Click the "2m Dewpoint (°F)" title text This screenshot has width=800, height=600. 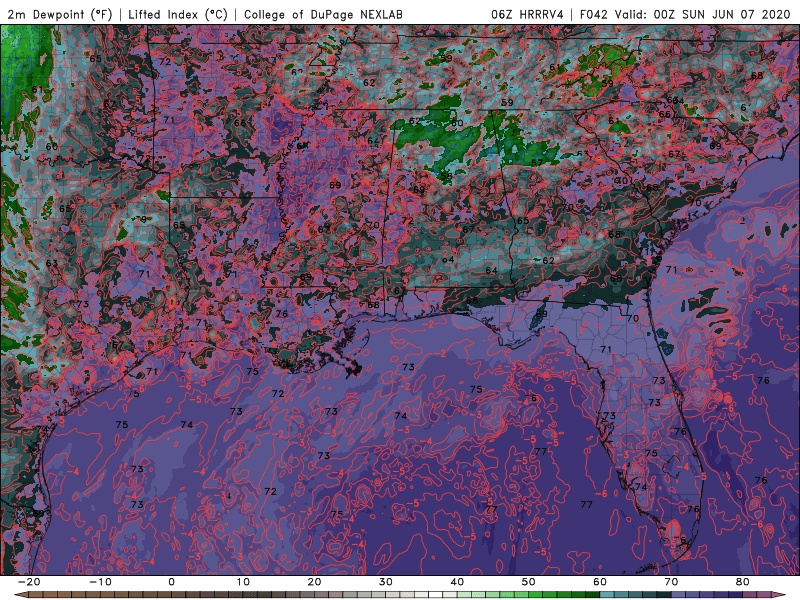tap(60, 14)
